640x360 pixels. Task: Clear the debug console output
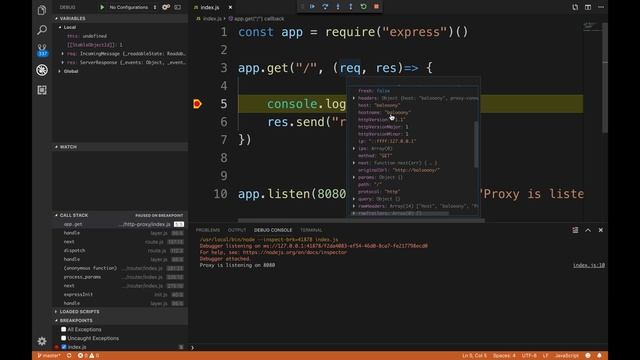(575, 230)
